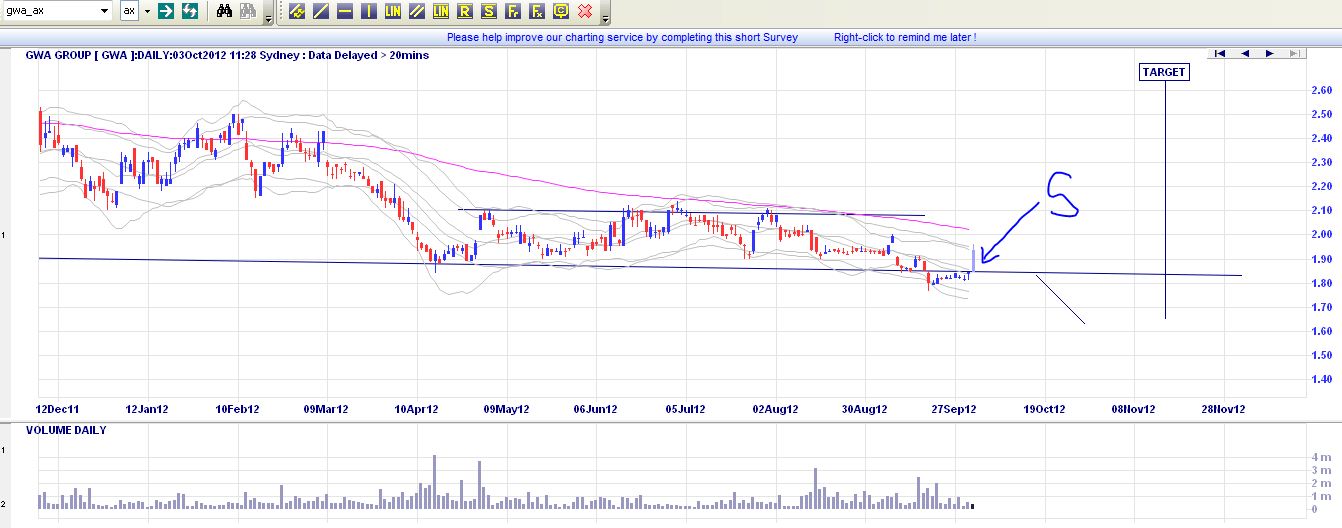Image resolution: width=1342 pixels, height=528 pixels.
Task: Click the 2.00 price axis label
Action: pyautogui.click(x=1320, y=235)
